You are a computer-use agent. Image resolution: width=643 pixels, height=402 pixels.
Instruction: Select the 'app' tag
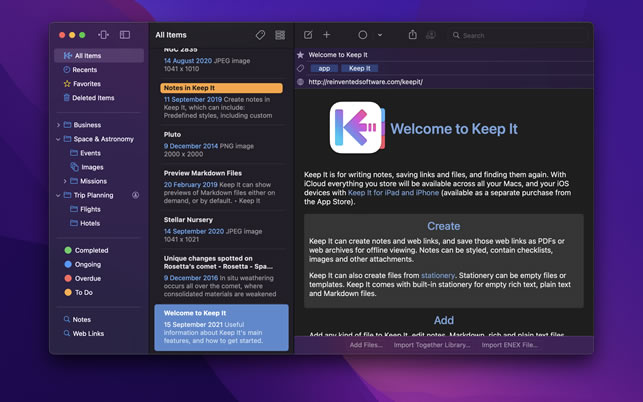coord(324,68)
